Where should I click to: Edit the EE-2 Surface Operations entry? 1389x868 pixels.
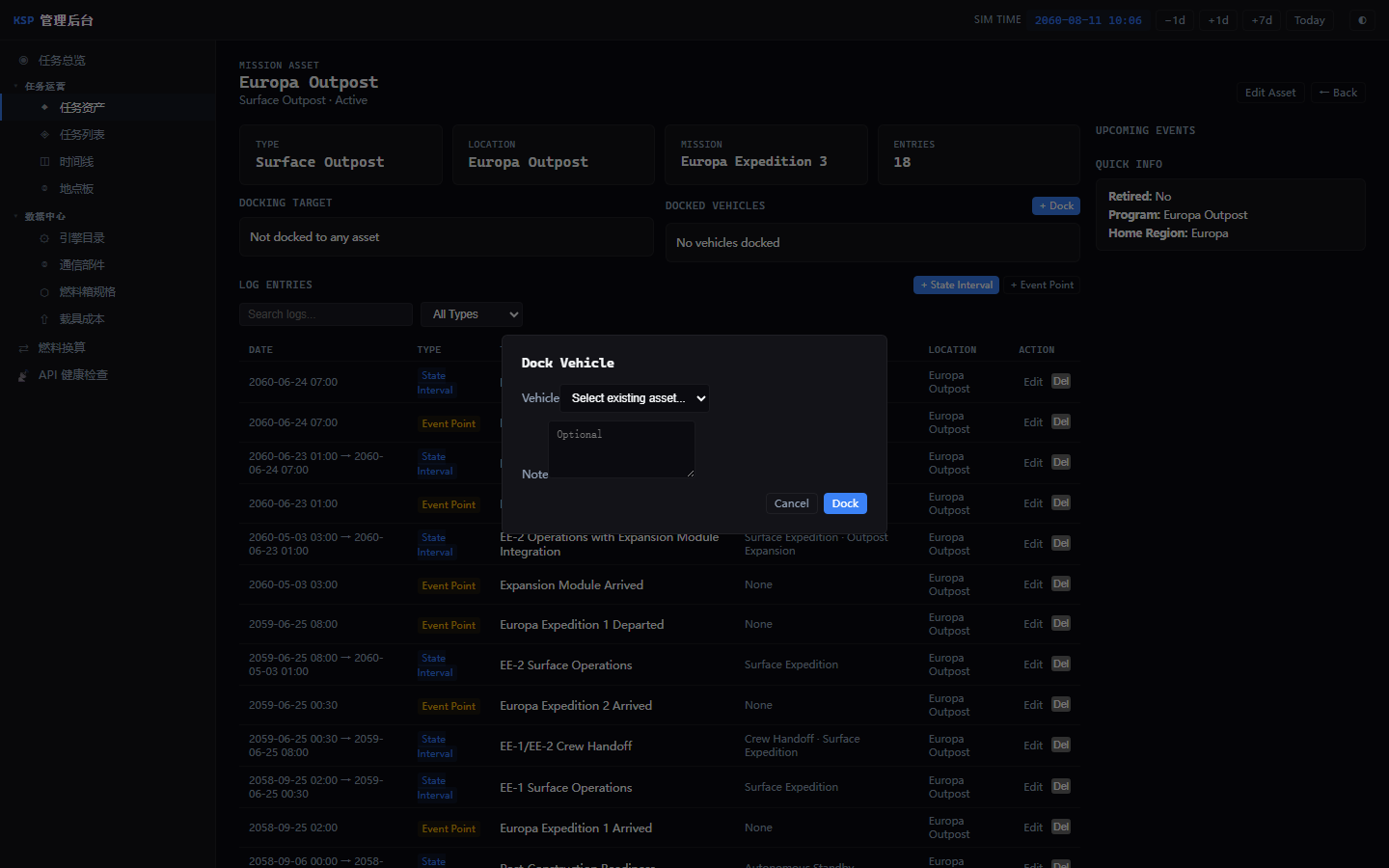click(x=1033, y=665)
